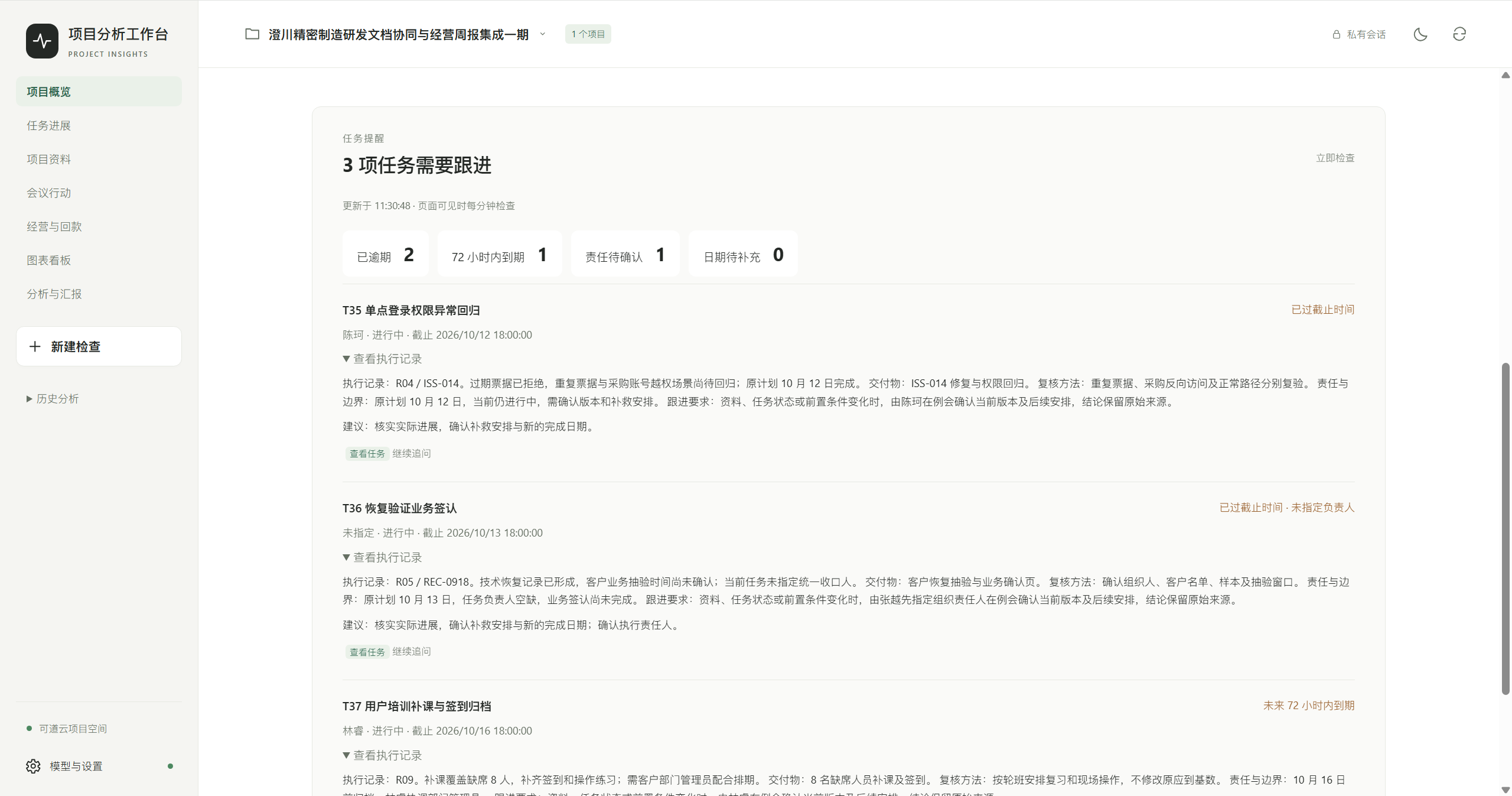Click 林睿 · 进行中 deadline line

437,731
